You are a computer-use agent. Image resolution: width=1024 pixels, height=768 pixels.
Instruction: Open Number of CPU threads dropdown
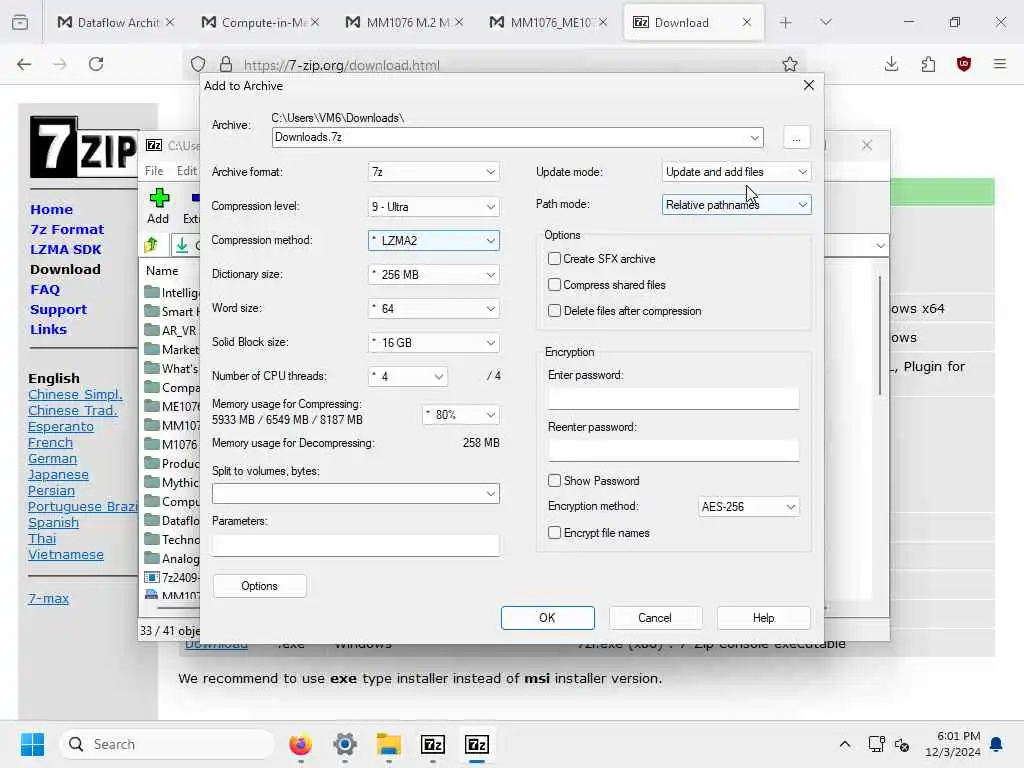408,376
